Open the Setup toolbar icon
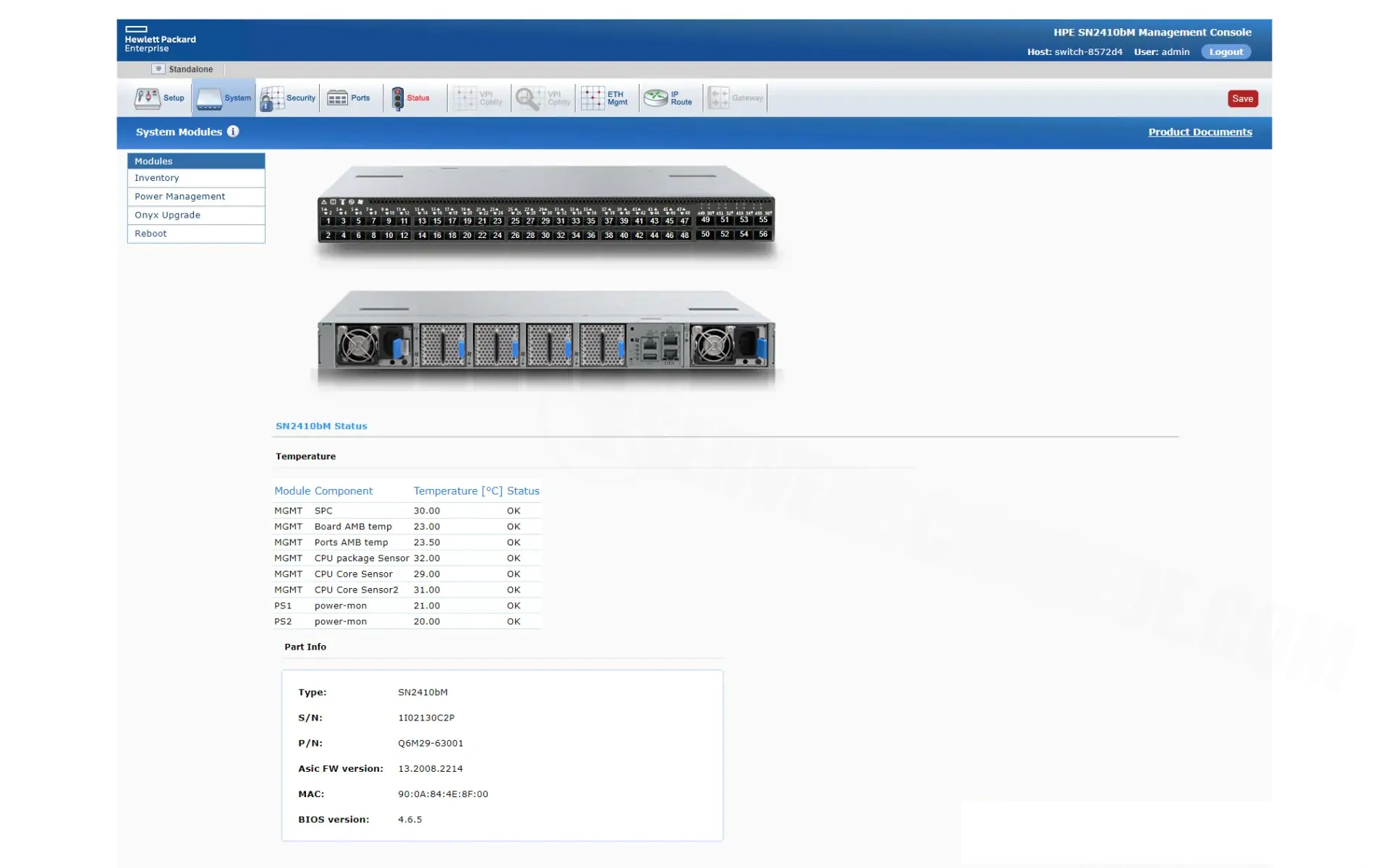1389x868 pixels. [148, 98]
